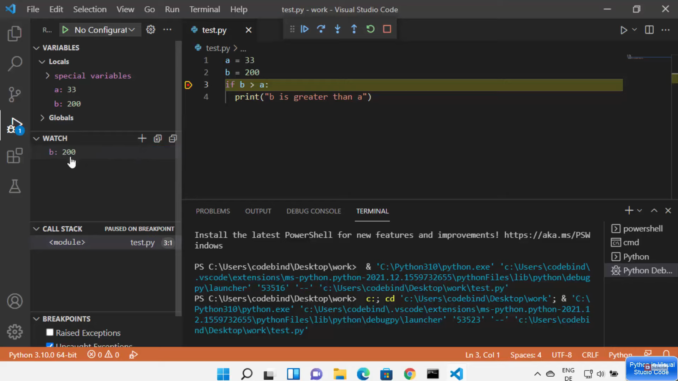Switch to the OUTPUT tab
This screenshot has width=678, height=381.
tap(258, 211)
